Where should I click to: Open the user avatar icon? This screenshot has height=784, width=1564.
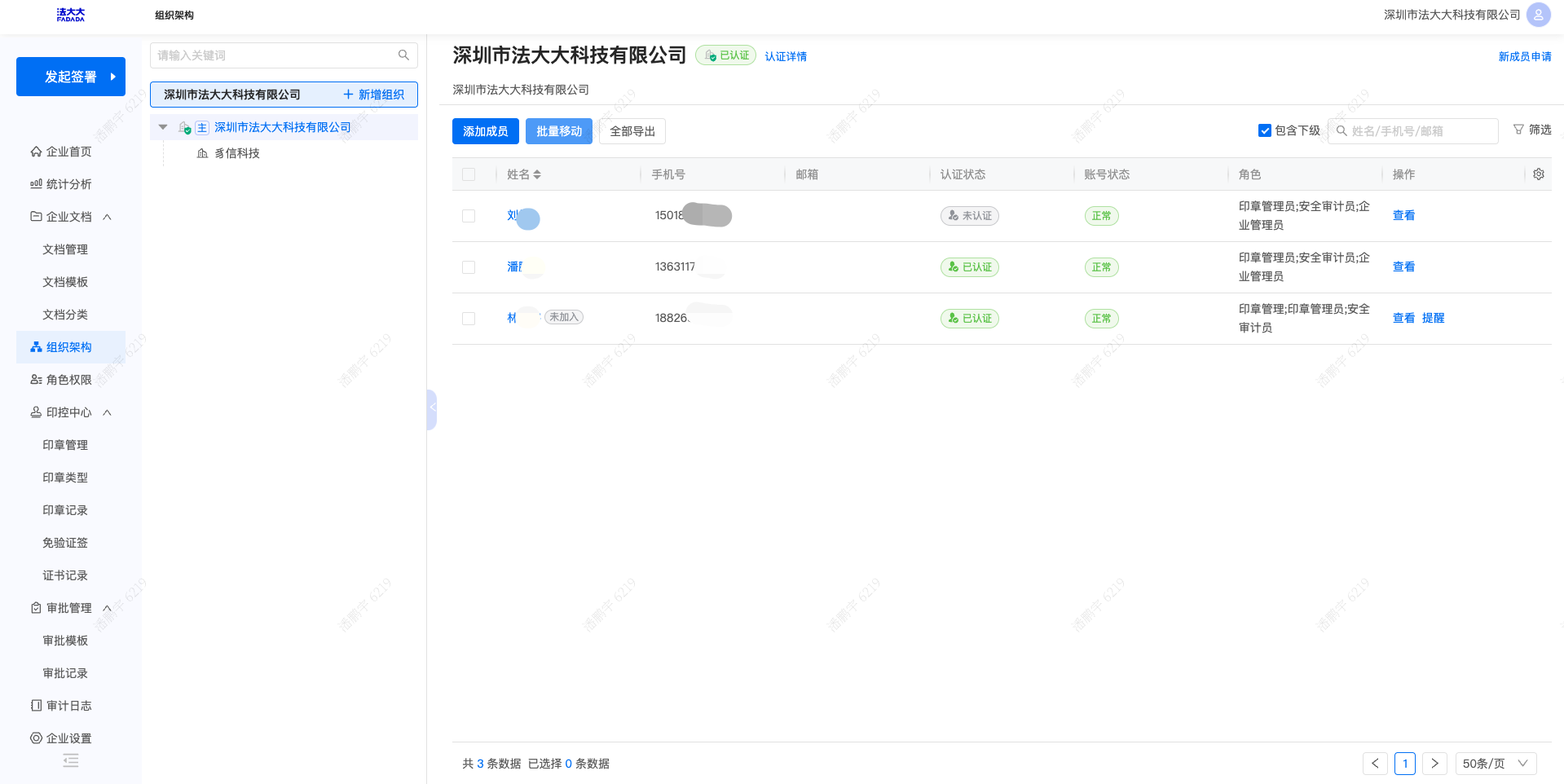point(1538,15)
